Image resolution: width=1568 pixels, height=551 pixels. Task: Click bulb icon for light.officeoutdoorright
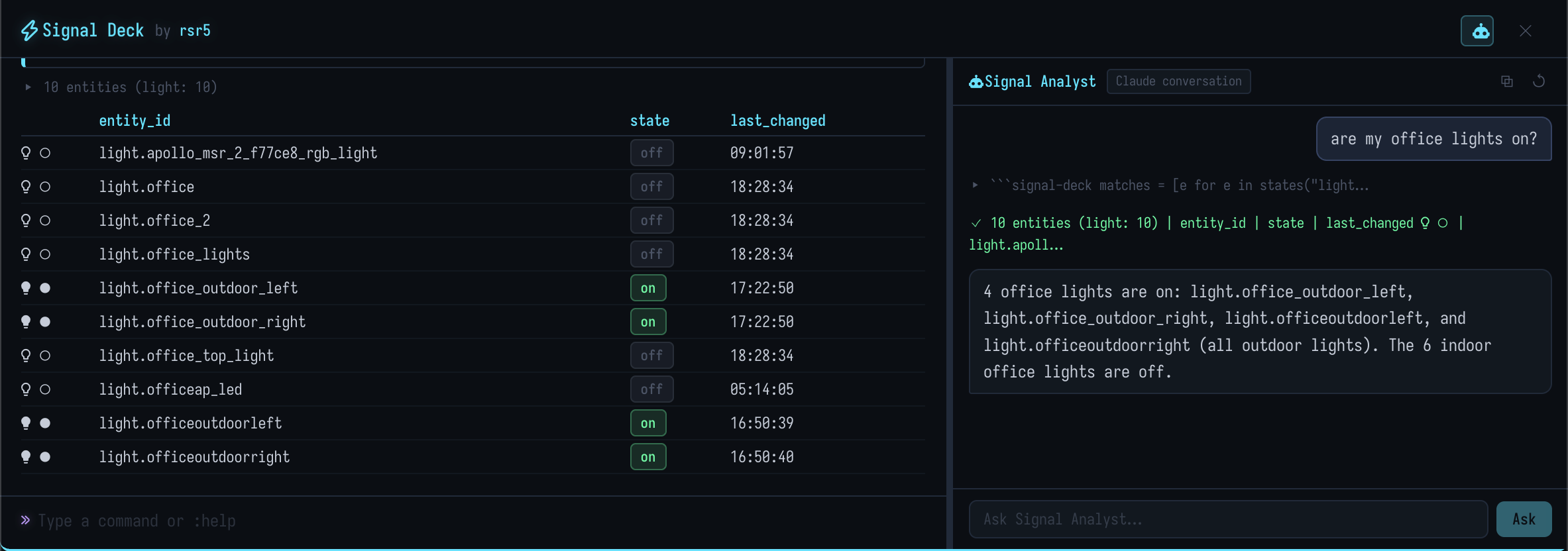point(26,457)
